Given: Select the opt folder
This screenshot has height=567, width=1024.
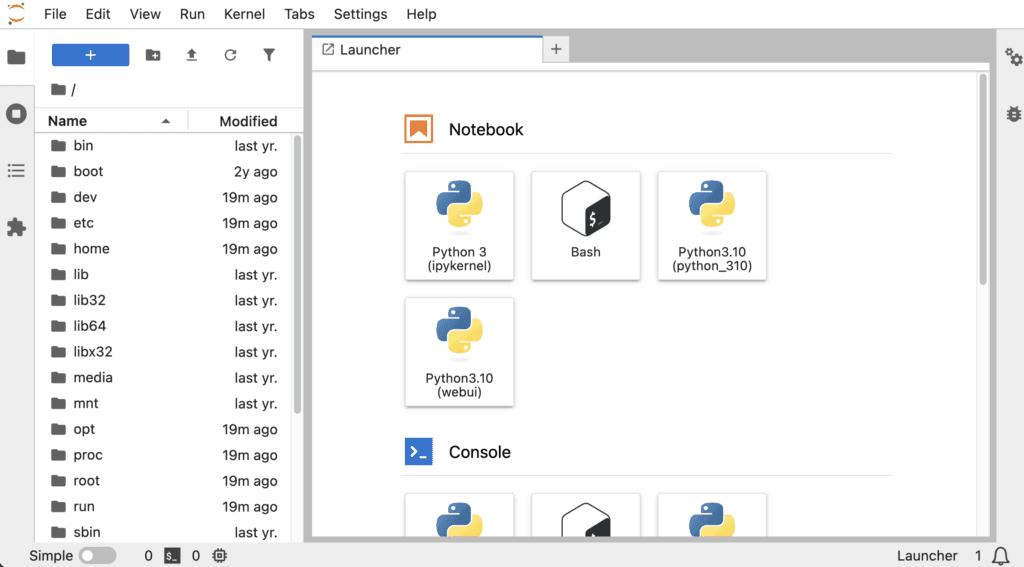Looking at the screenshot, I should [x=163, y=429].
